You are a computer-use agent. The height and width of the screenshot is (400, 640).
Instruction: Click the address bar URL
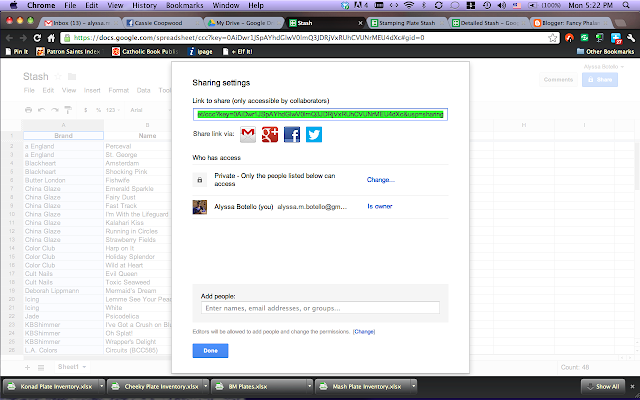pyautogui.click(x=249, y=38)
